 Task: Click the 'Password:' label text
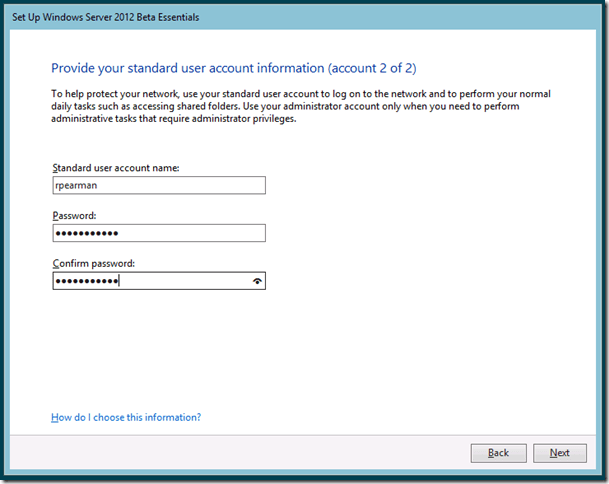point(72,216)
